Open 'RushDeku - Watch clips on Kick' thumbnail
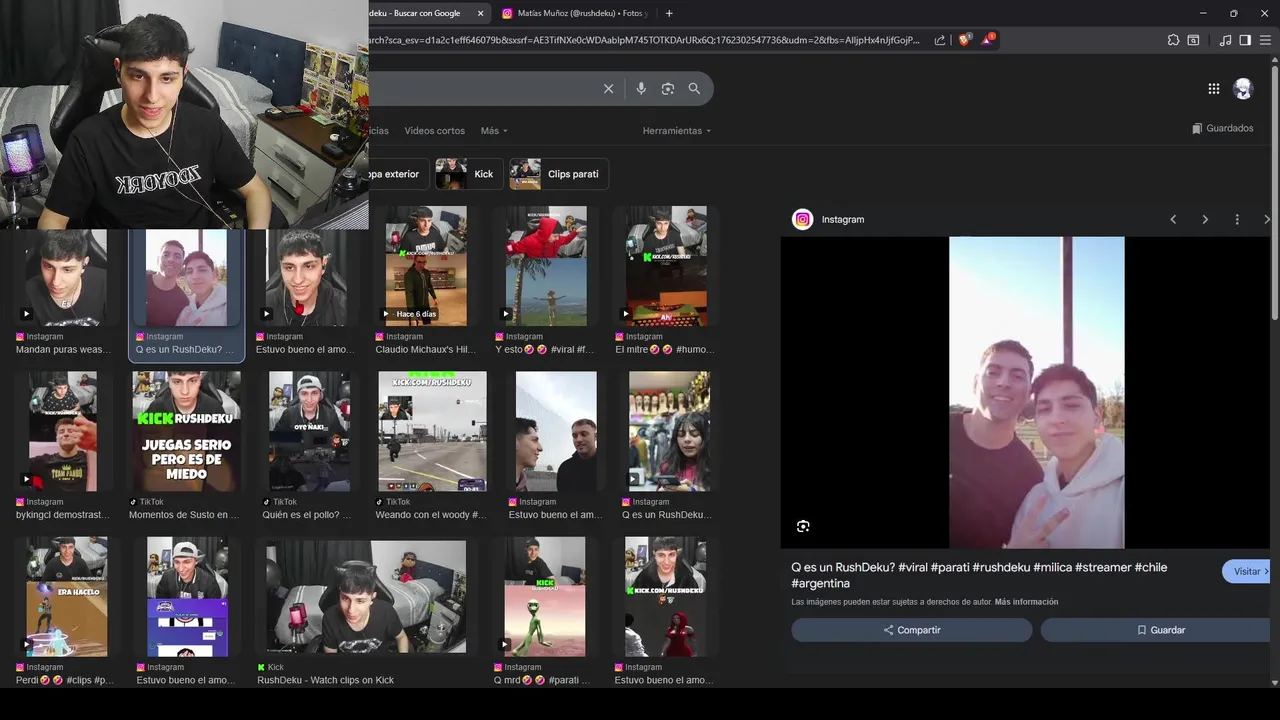Screen dimensions: 1280x720 [366, 596]
